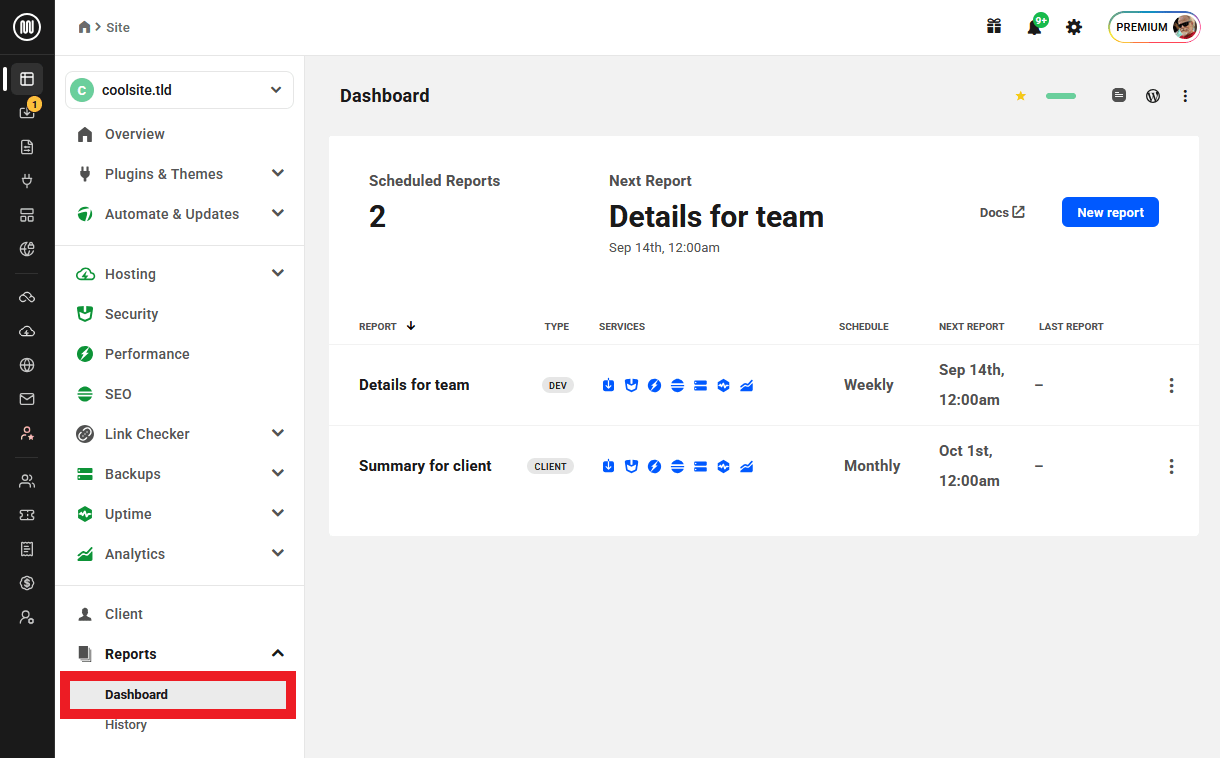This screenshot has height=758, width=1220.
Task: Expand the Backups chevron
Action: coord(278,473)
